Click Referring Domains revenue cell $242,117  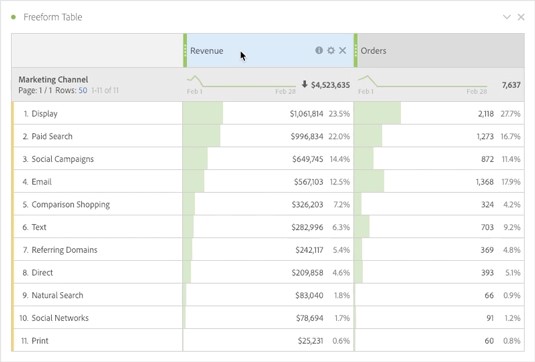tap(309, 250)
